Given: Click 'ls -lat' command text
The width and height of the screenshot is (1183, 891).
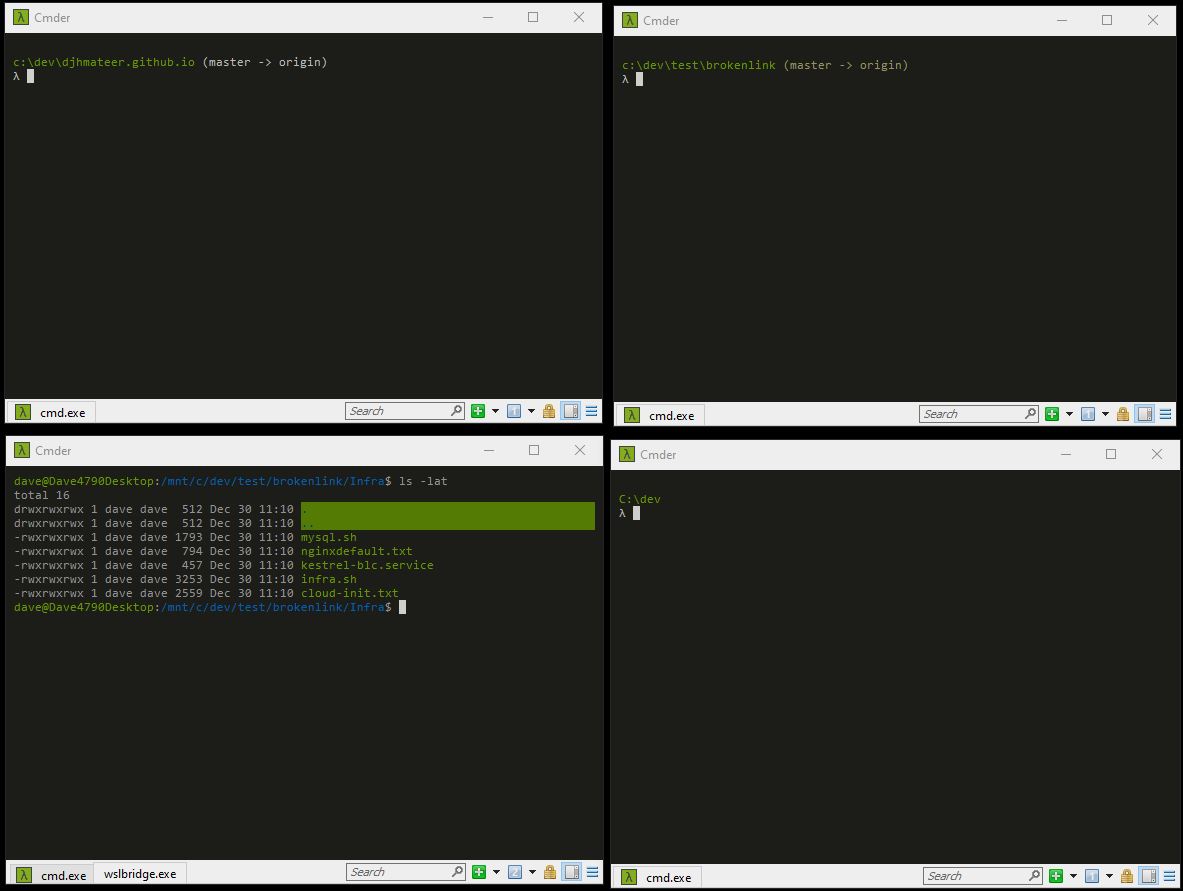Looking at the screenshot, I should point(422,481).
